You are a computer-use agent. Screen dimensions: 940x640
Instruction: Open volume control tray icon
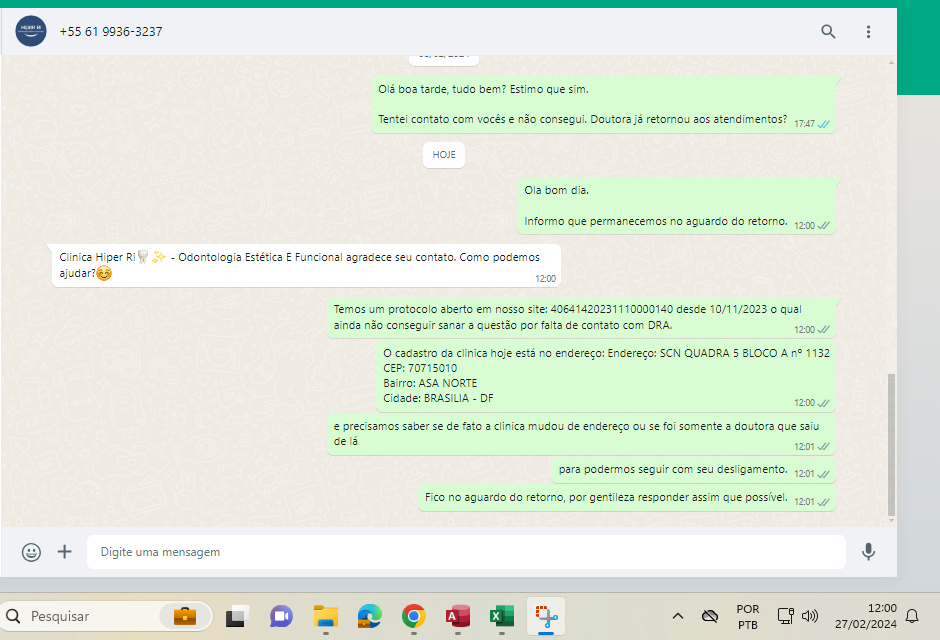pos(810,616)
